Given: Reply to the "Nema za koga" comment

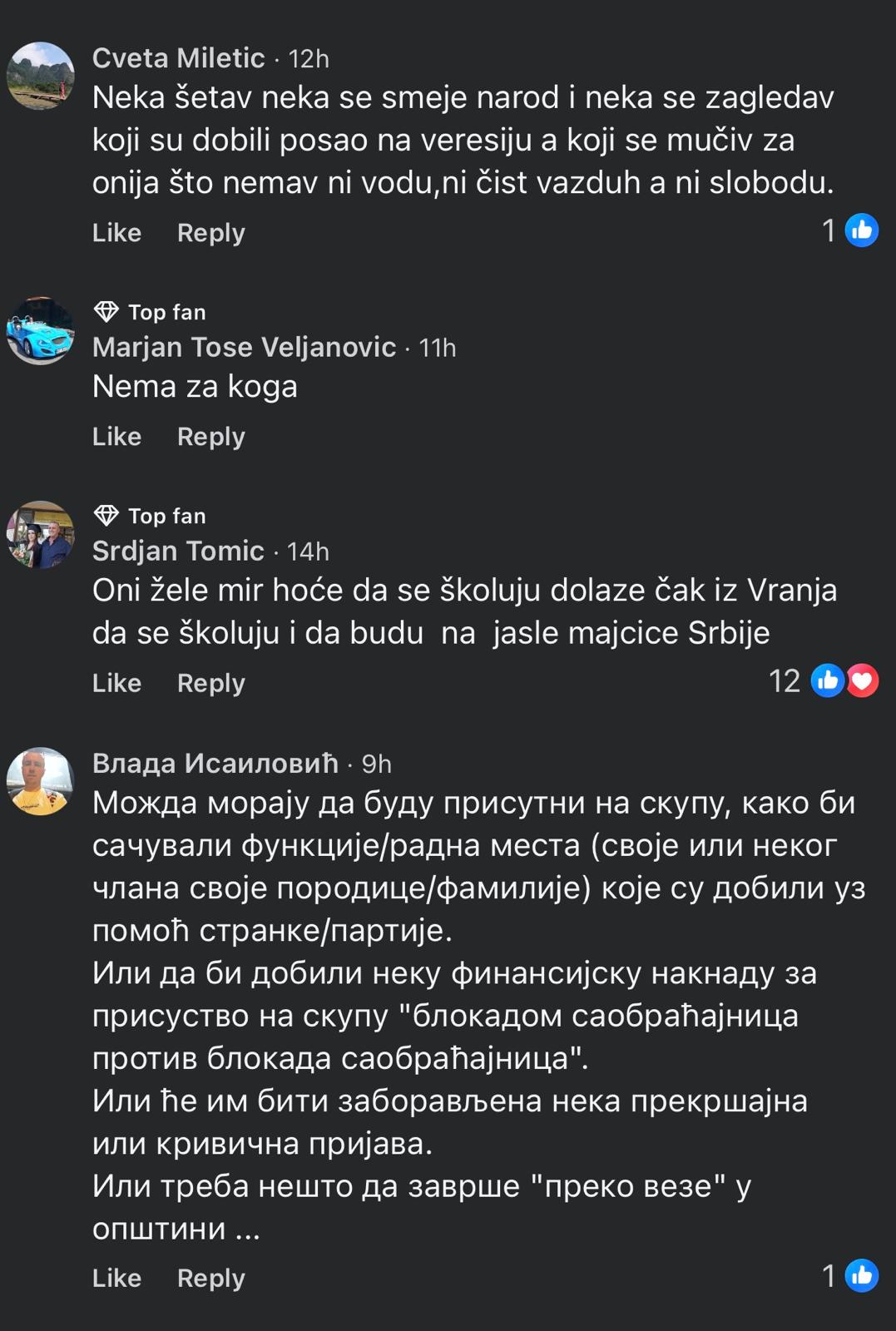Looking at the screenshot, I should pos(210,437).
